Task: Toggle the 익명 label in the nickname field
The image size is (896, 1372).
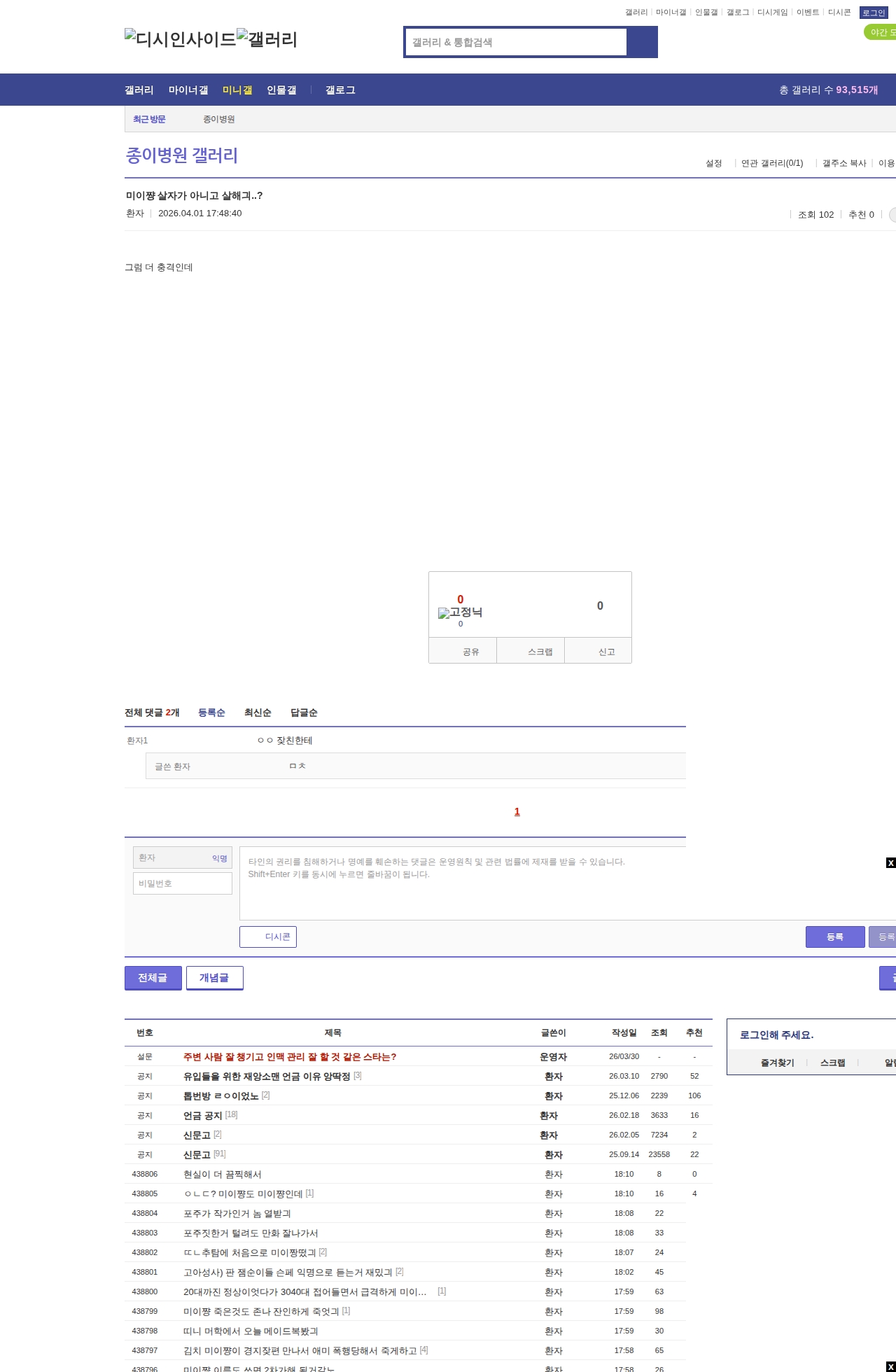Action: pos(219,858)
